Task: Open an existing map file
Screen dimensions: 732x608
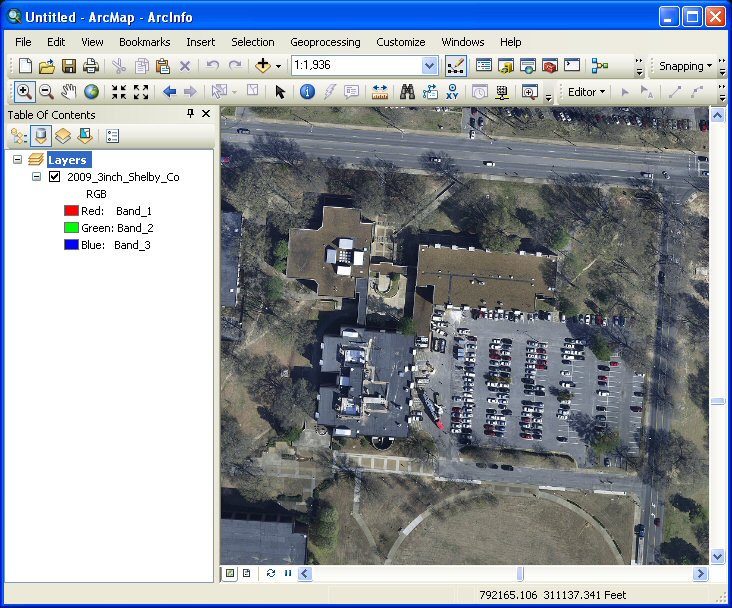Action: 47,66
